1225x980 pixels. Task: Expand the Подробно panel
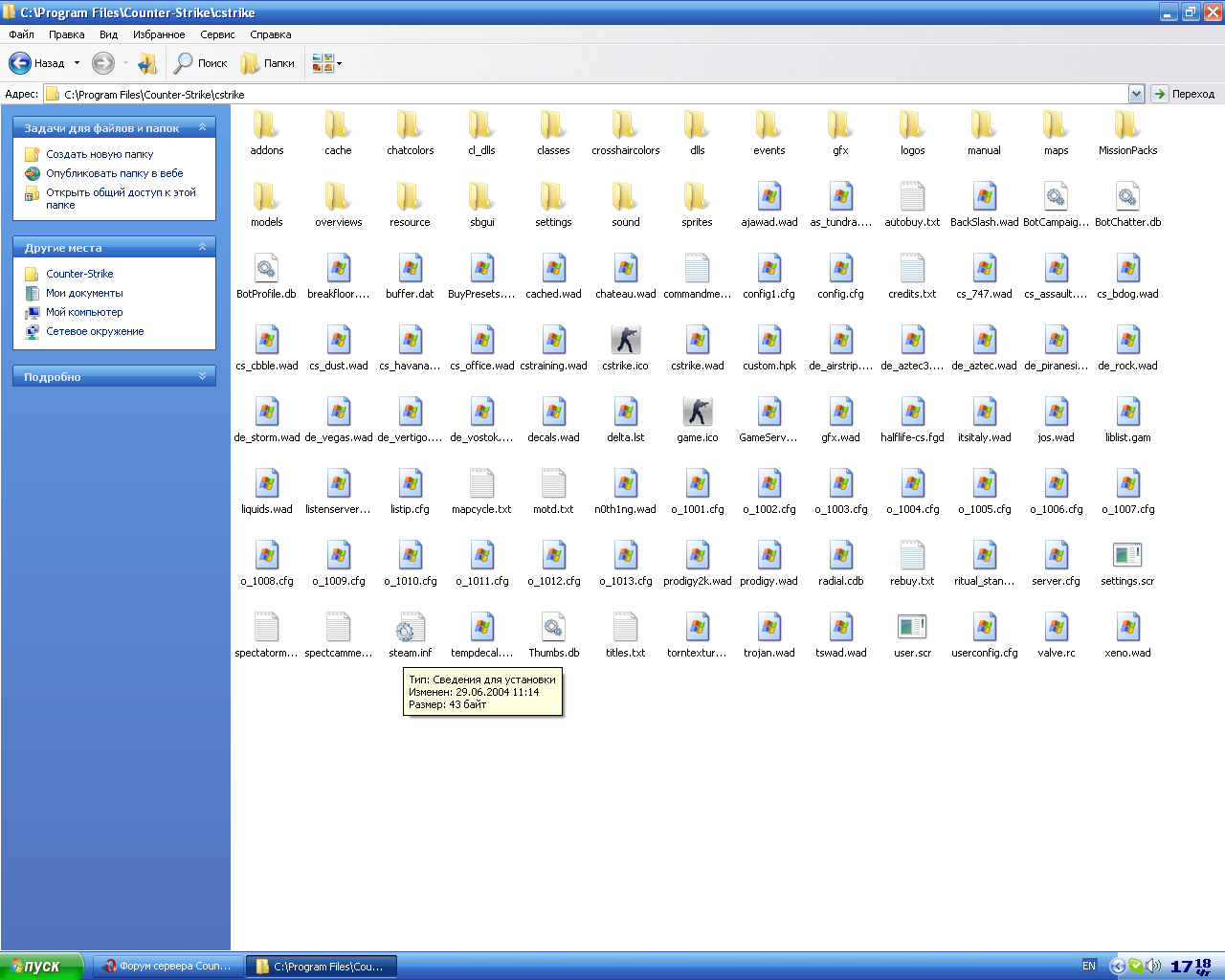(x=202, y=376)
